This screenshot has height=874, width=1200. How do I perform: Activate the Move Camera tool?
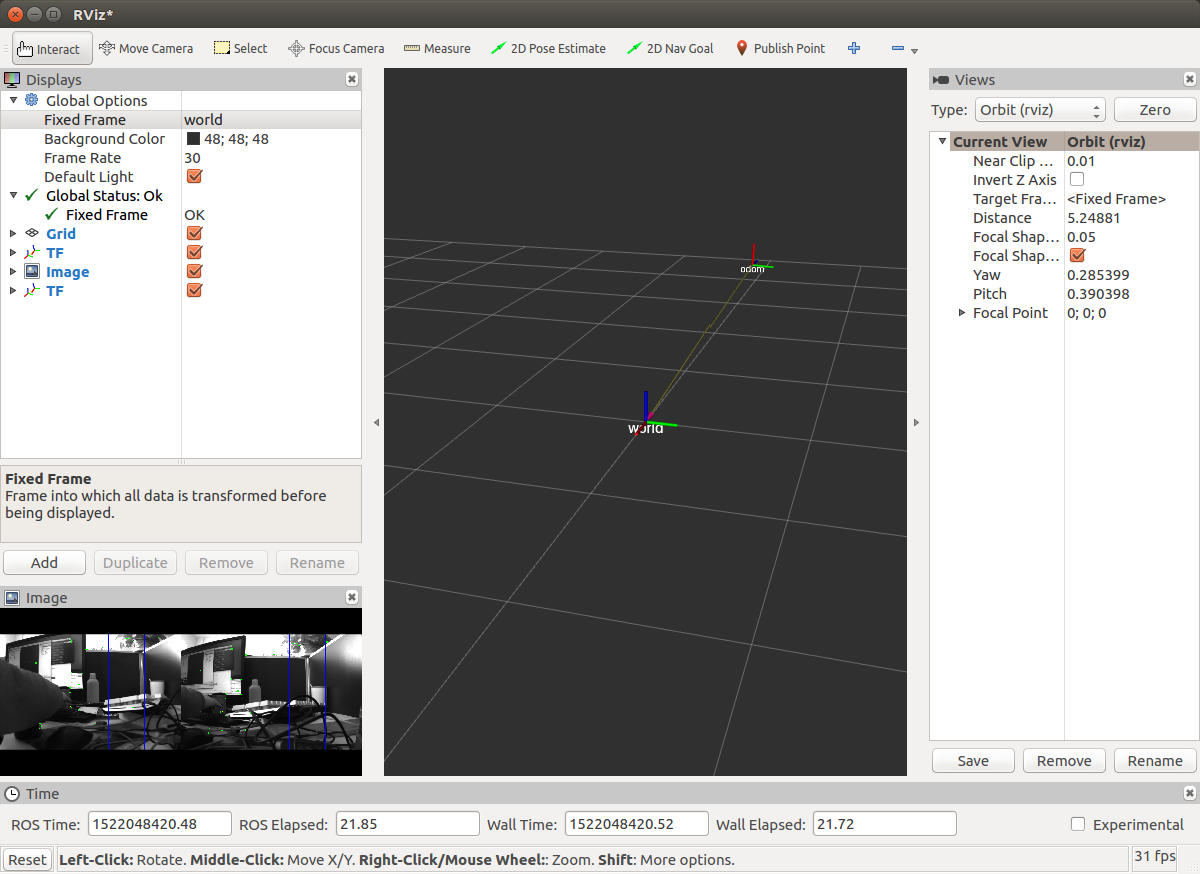click(146, 47)
